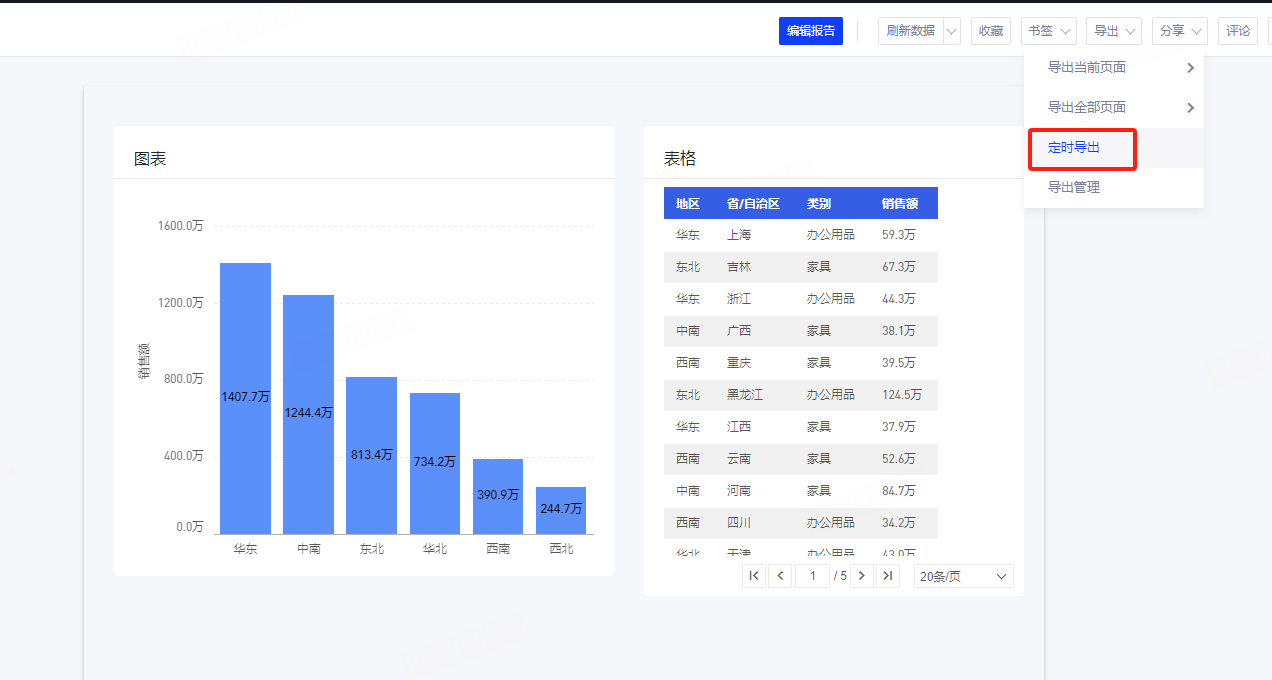Open the 书签 dropdown

tap(1048, 31)
